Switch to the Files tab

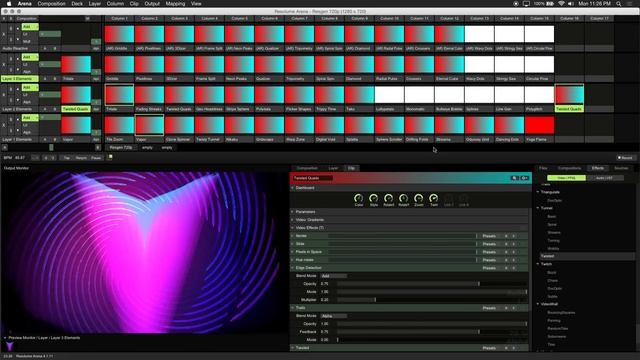pos(543,168)
